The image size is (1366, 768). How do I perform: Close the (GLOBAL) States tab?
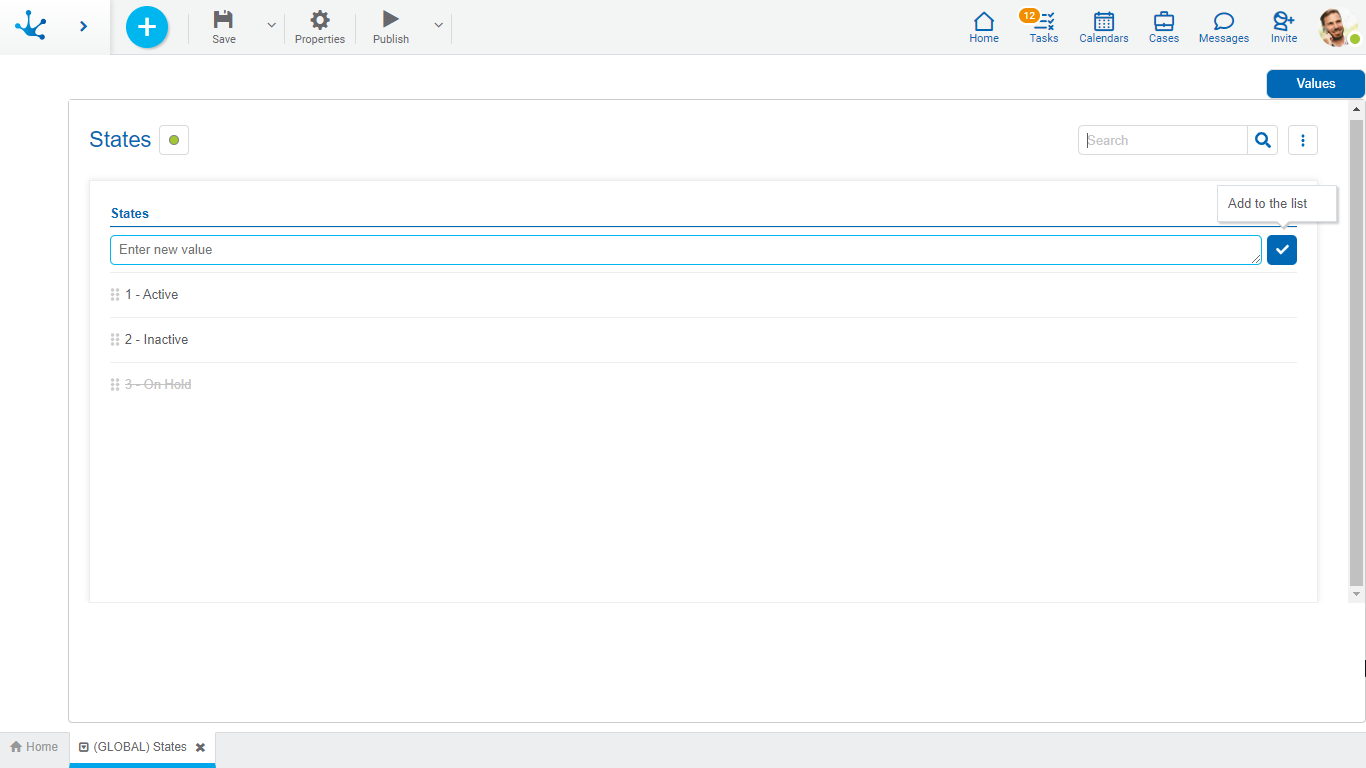click(200, 747)
